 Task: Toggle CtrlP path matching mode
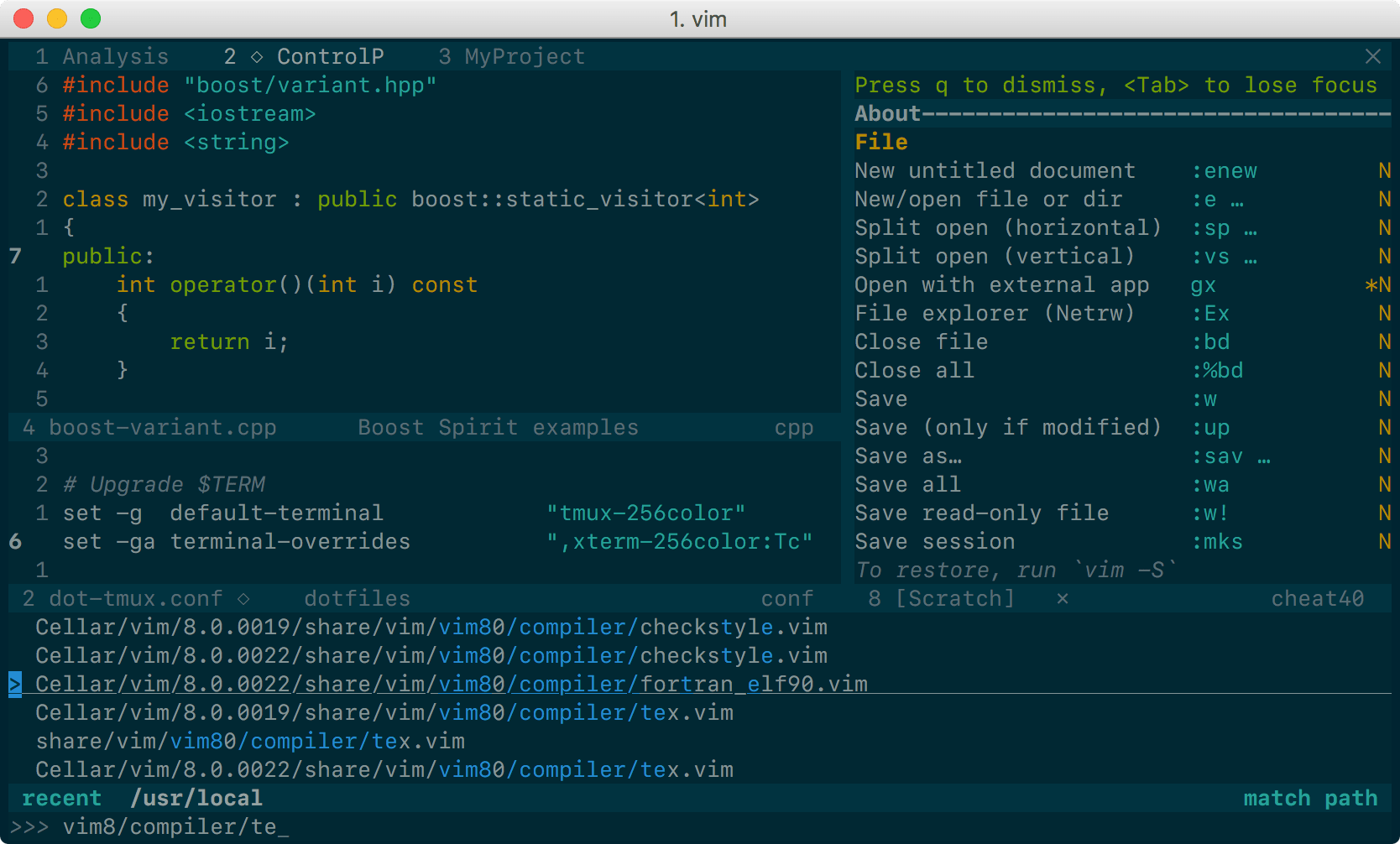[x=1350, y=798]
